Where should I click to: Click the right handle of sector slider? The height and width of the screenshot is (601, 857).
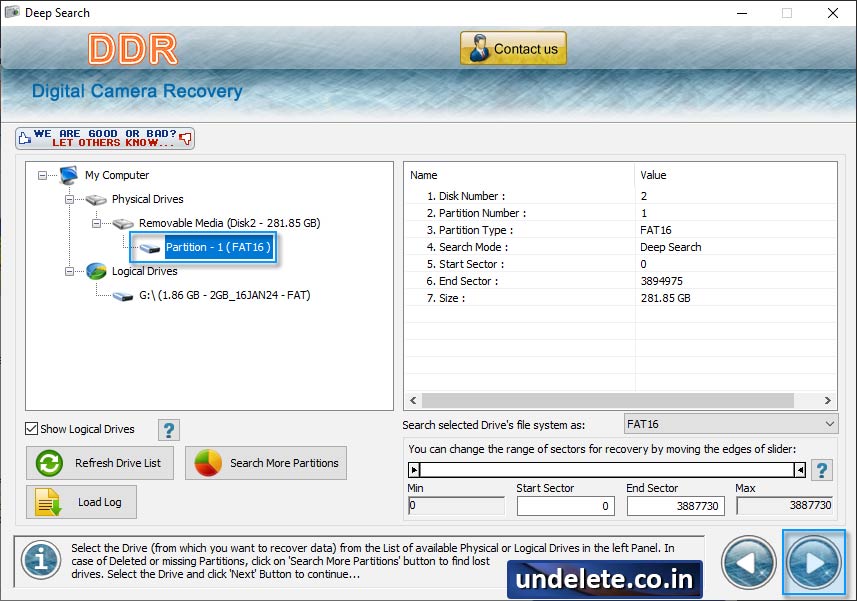[x=800, y=470]
